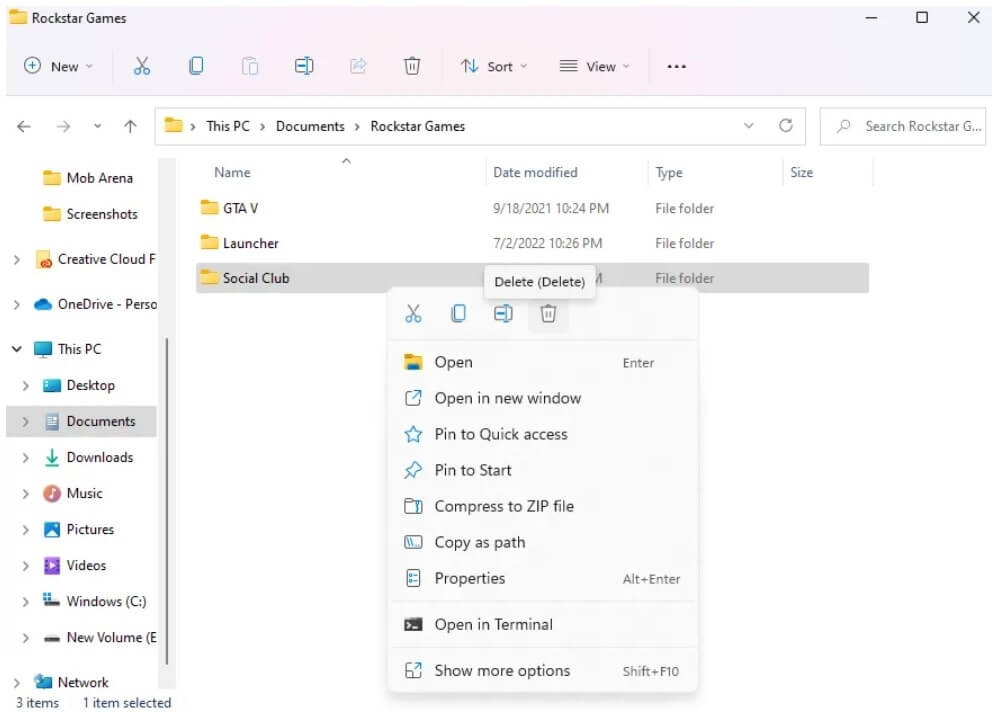Click the Copy icon in the top toolbar
Viewport: 994px width, 712px height.
(x=197, y=66)
